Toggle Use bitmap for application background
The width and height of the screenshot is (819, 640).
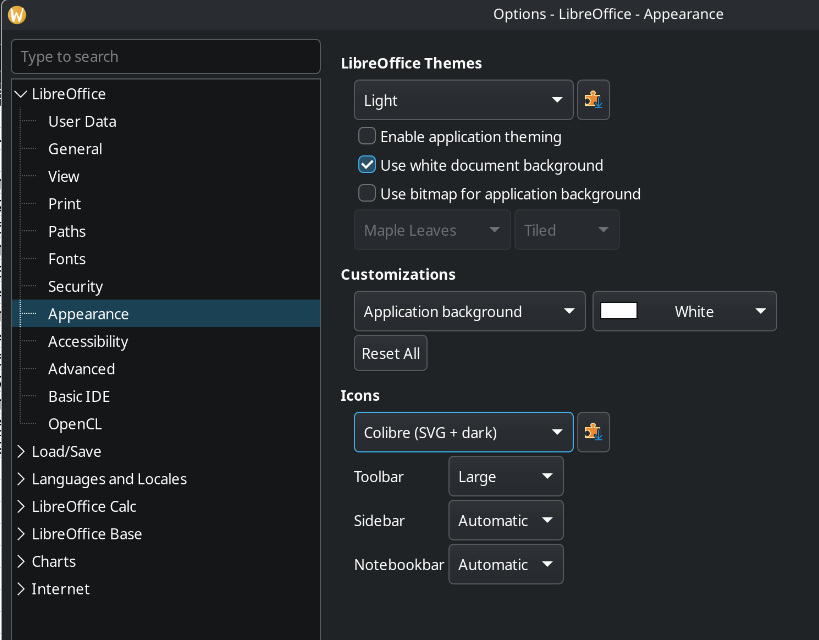(368, 194)
